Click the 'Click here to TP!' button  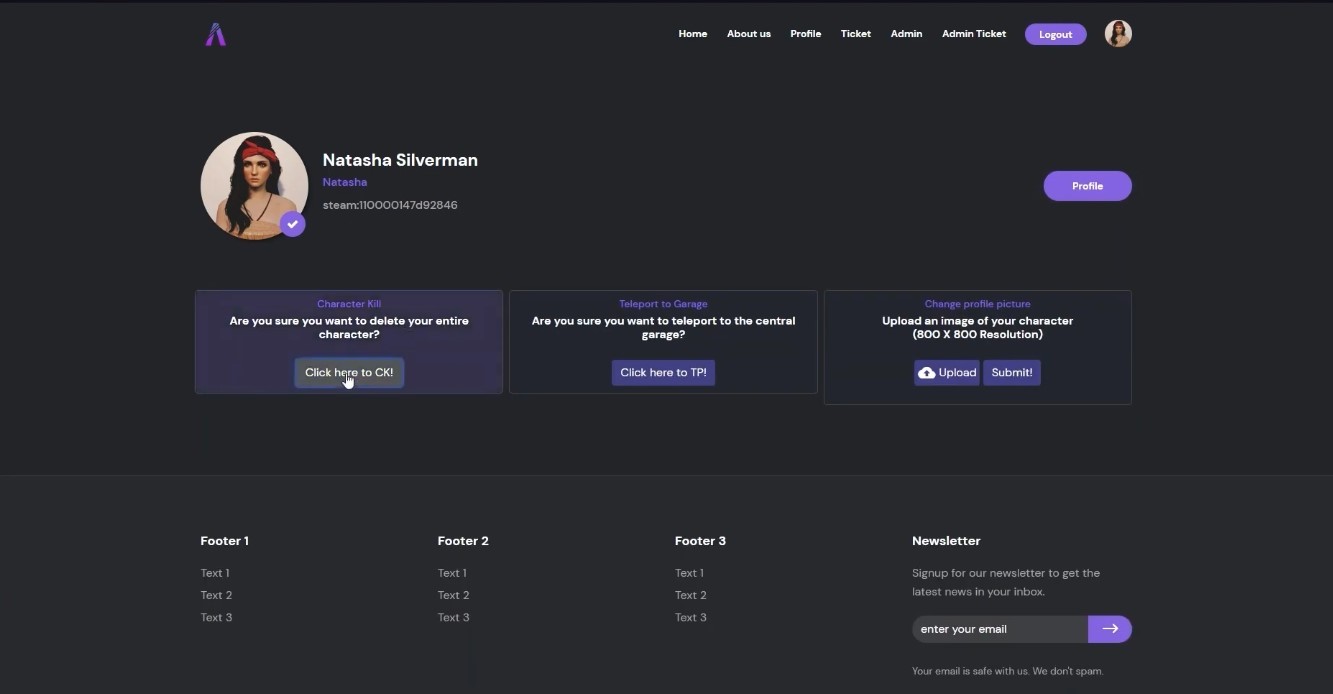(663, 373)
